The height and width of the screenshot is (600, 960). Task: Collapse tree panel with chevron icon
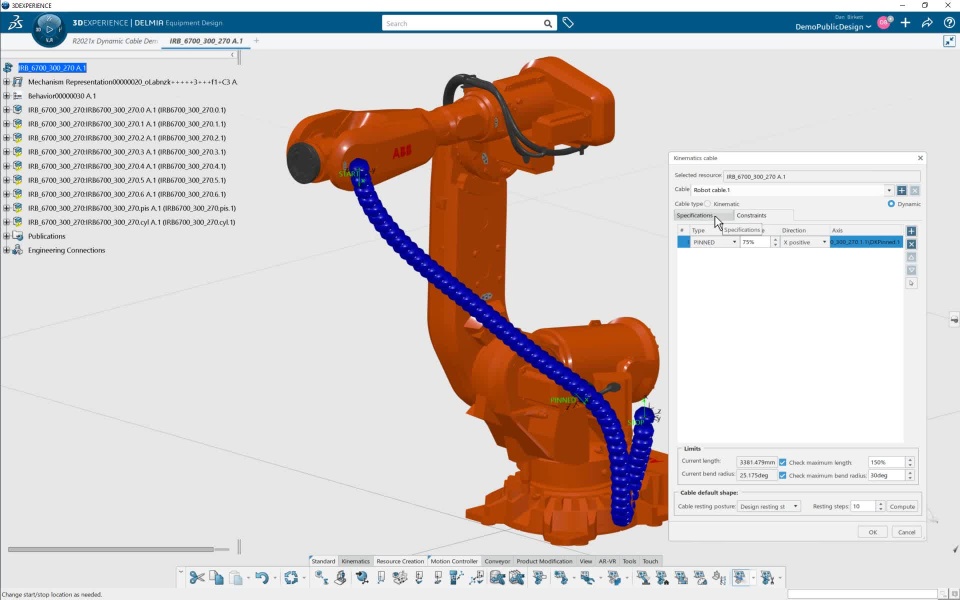pyautogui.click(x=232, y=55)
